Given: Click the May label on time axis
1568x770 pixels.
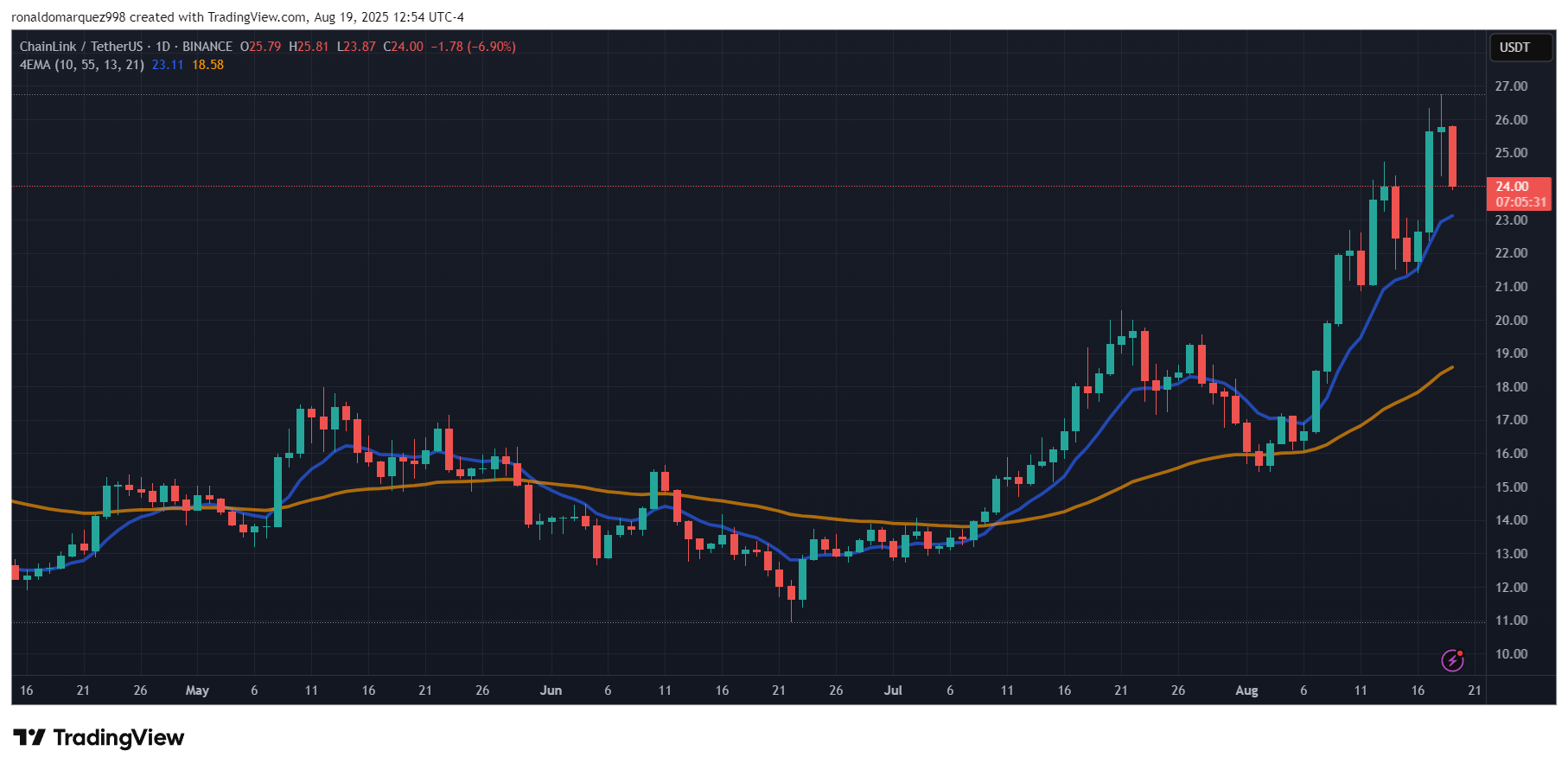Looking at the screenshot, I should (197, 690).
